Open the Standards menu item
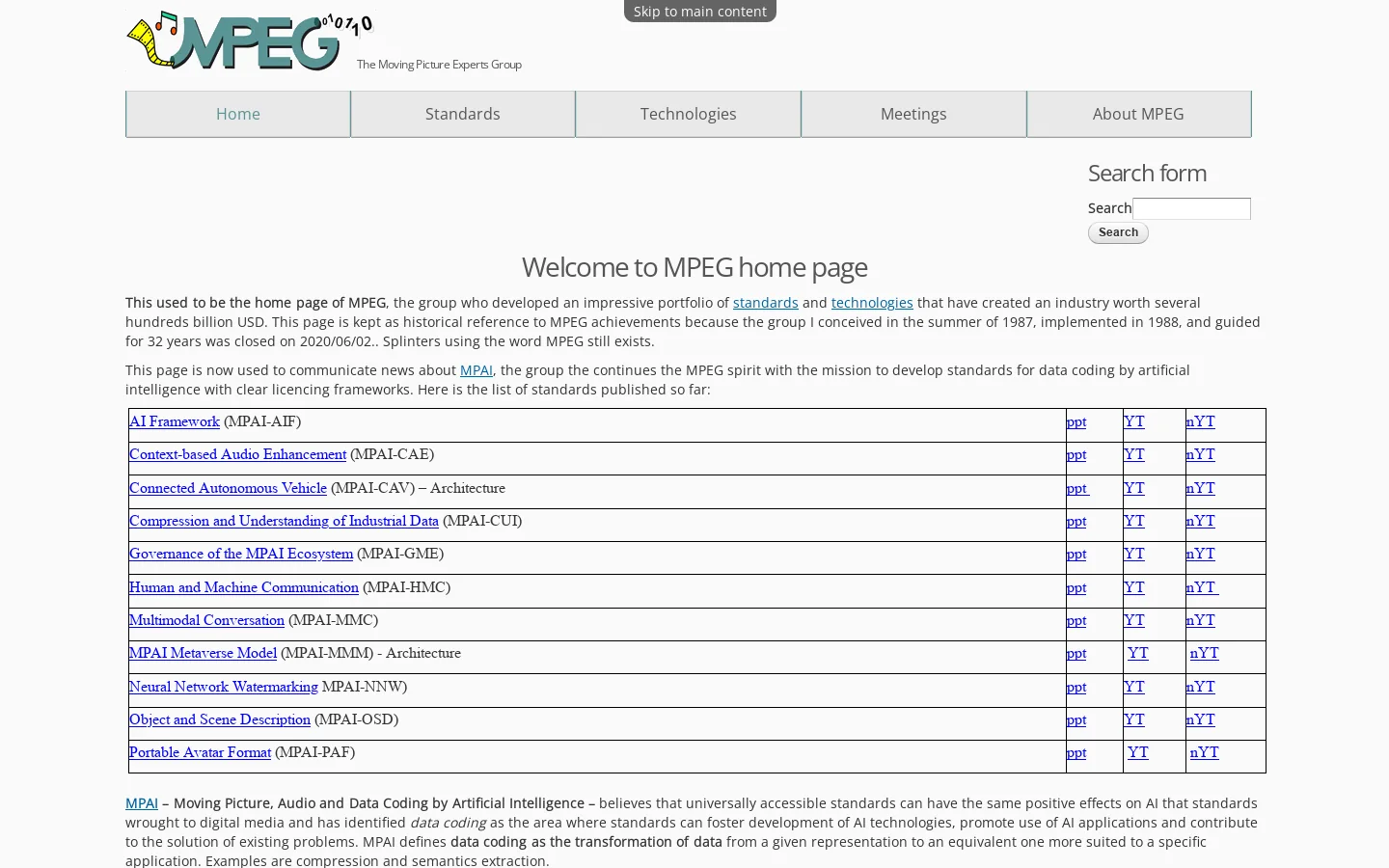The image size is (1389, 868). (463, 114)
